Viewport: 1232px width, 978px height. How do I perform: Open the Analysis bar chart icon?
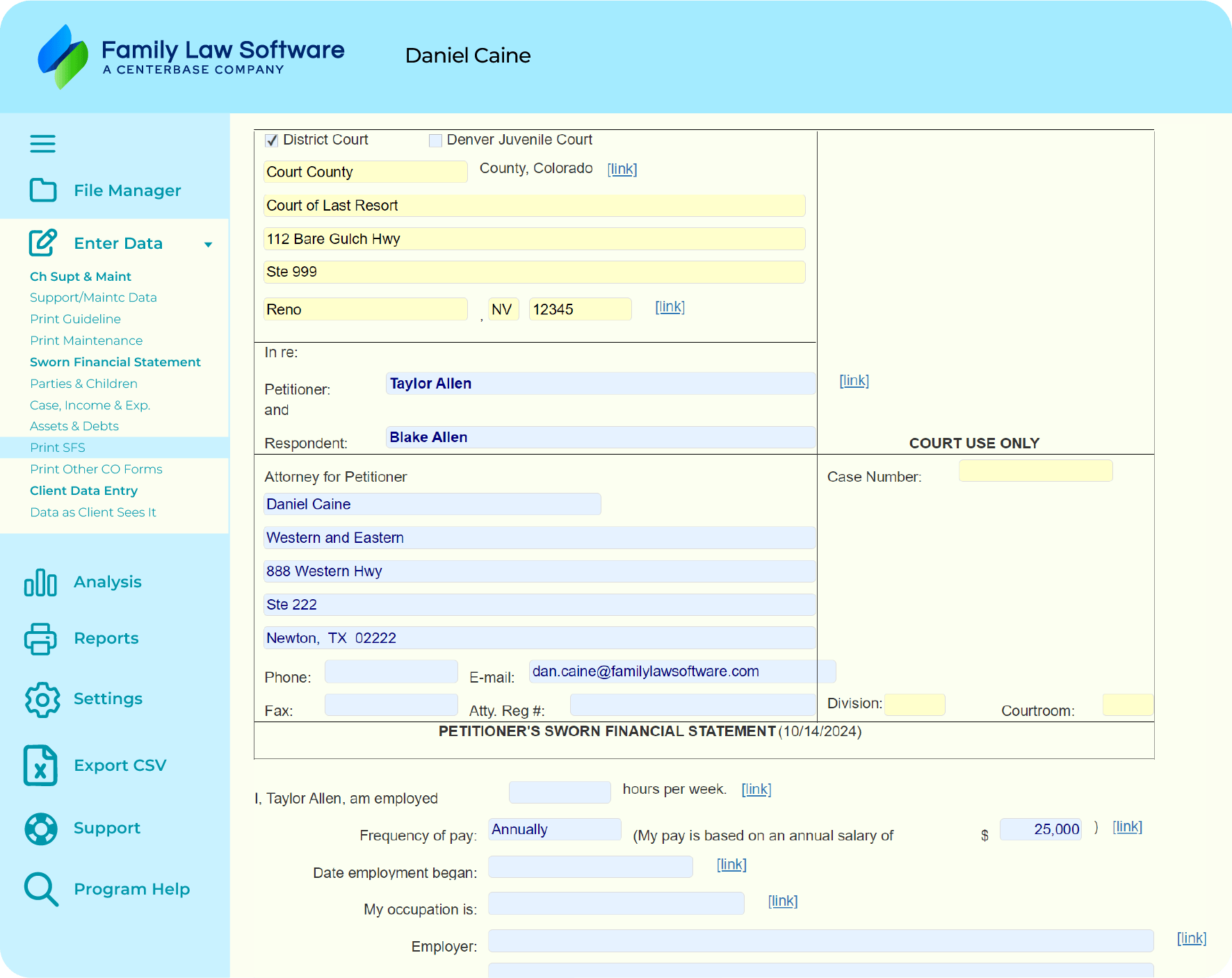pyautogui.click(x=40, y=582)
